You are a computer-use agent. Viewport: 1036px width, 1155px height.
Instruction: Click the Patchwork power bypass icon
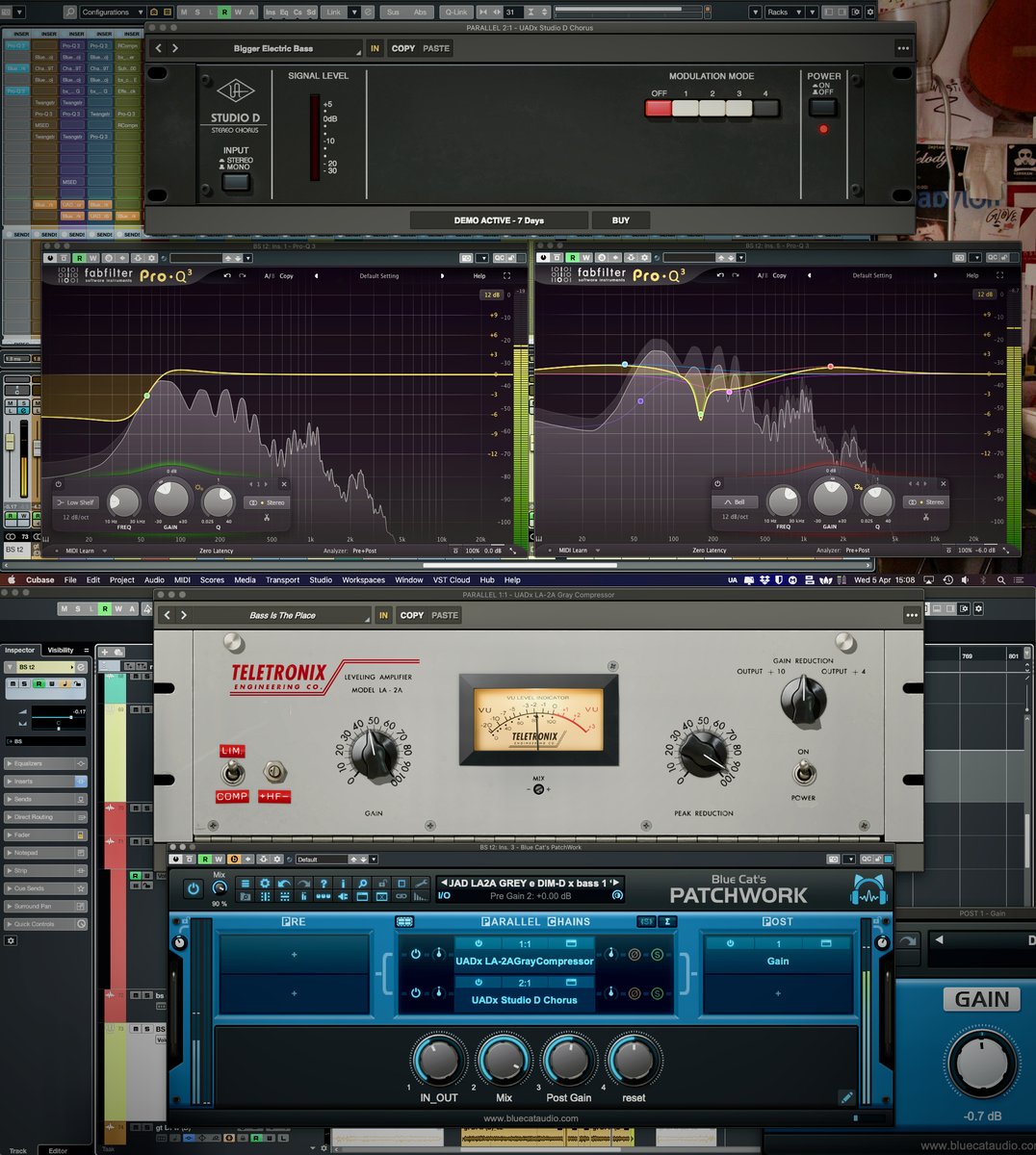(x=193, y=889)
